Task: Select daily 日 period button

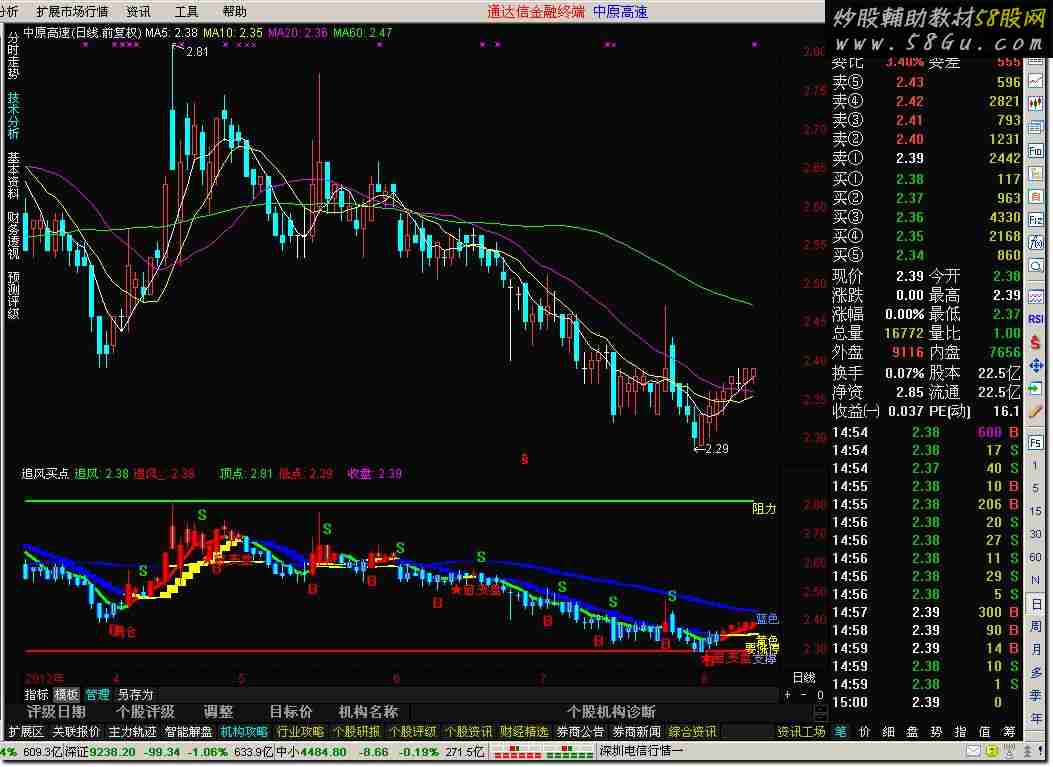Action: tap(1035, 604)
